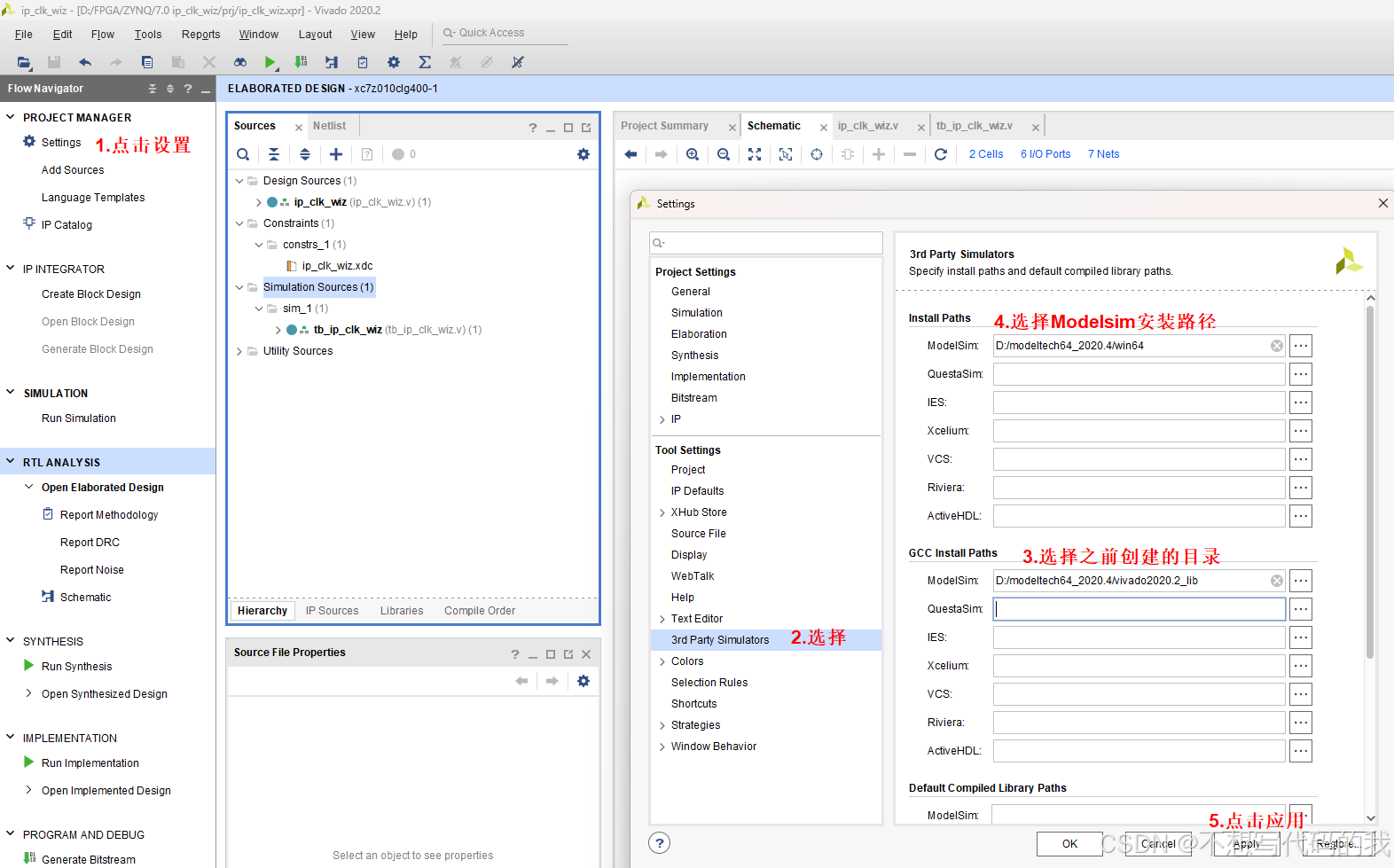Click Collapse All icon in Sources toolbar
Image resolution: width=1394 pixels, height=868 pixels.
tap(274, 154)
